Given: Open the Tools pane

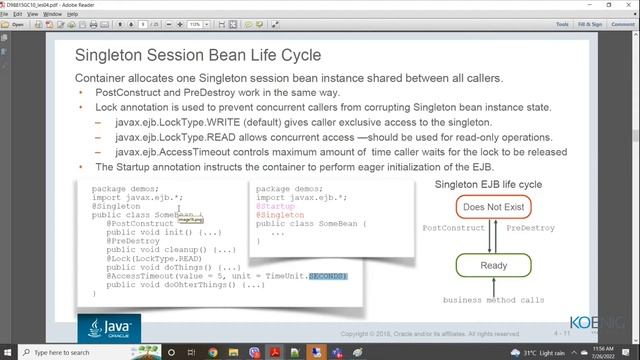Looking at the screenshot, I should [x=562, y=25].
